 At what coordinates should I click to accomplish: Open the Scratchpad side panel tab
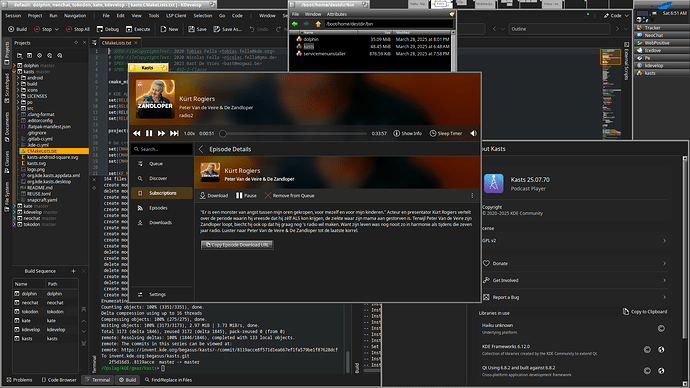point(7,88)
